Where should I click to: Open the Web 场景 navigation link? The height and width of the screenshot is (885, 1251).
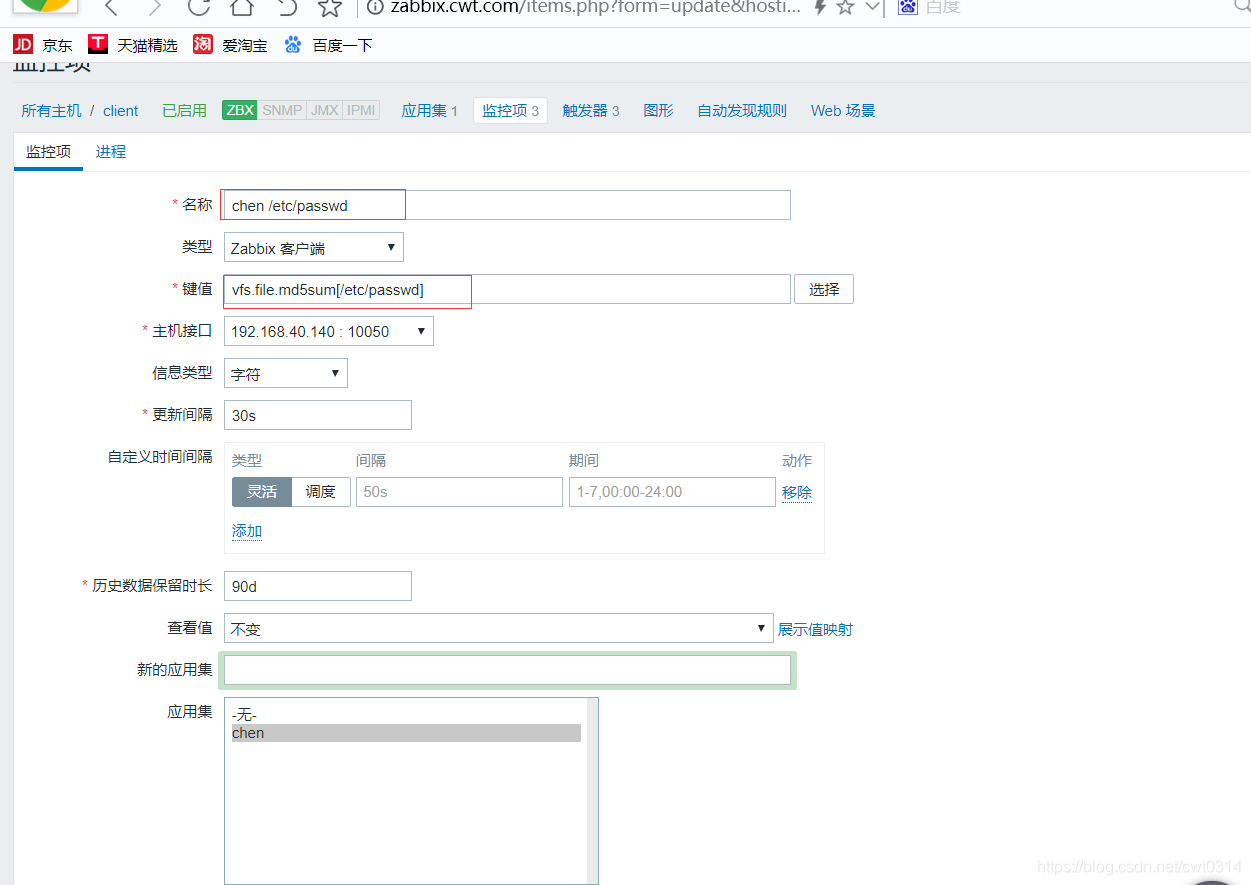(x=843, y=111)
